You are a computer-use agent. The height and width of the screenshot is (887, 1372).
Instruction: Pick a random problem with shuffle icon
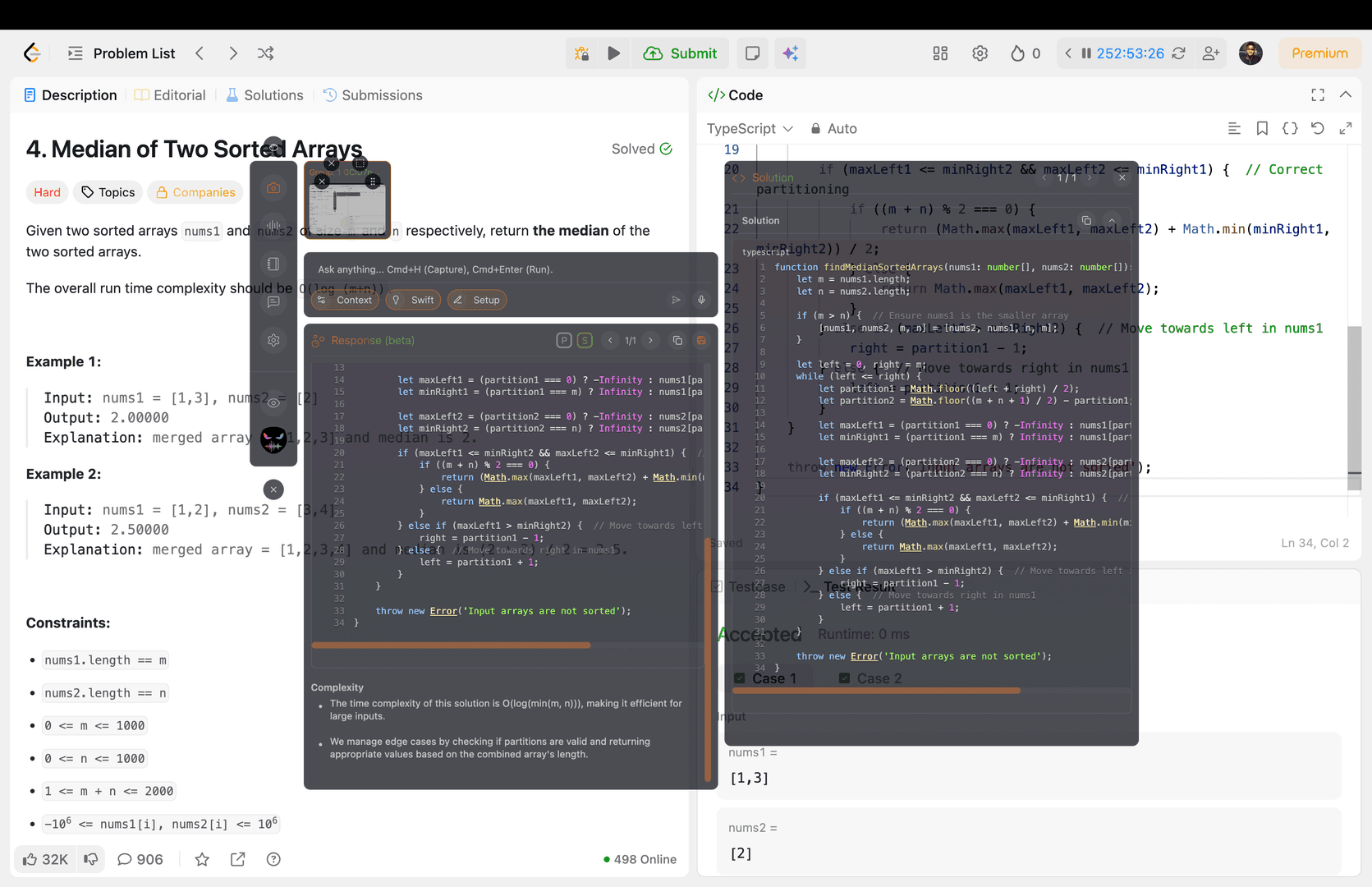pos(266,53)
